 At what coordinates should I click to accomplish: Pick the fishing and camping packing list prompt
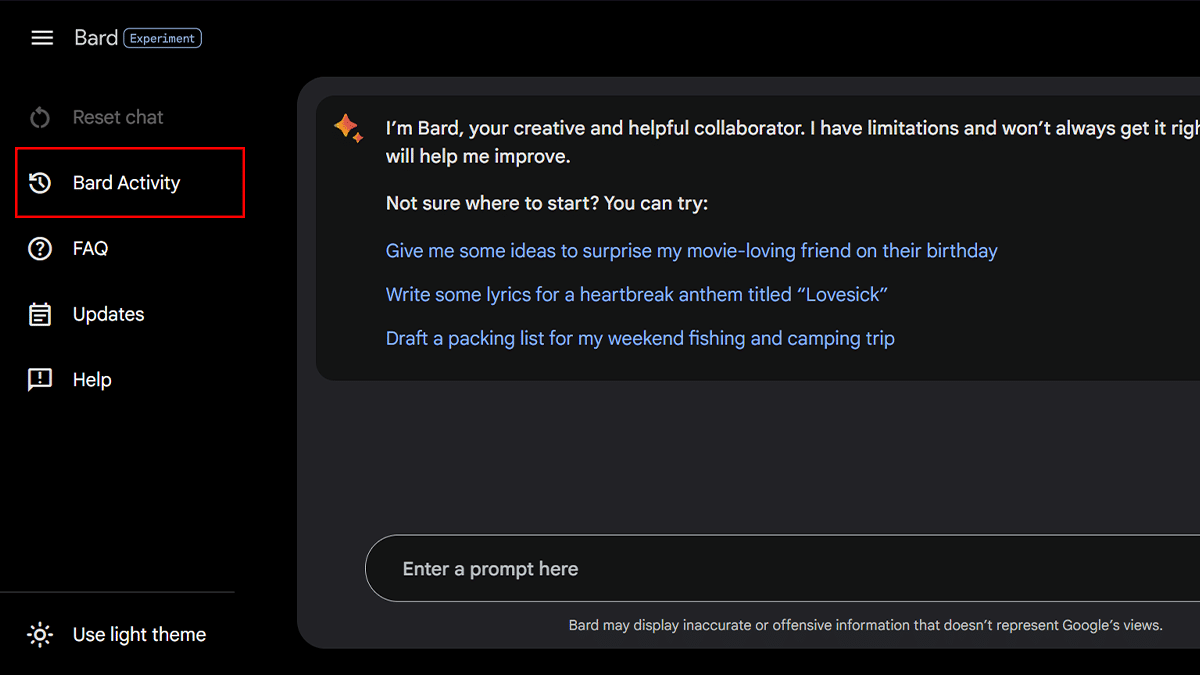(640, 339)
